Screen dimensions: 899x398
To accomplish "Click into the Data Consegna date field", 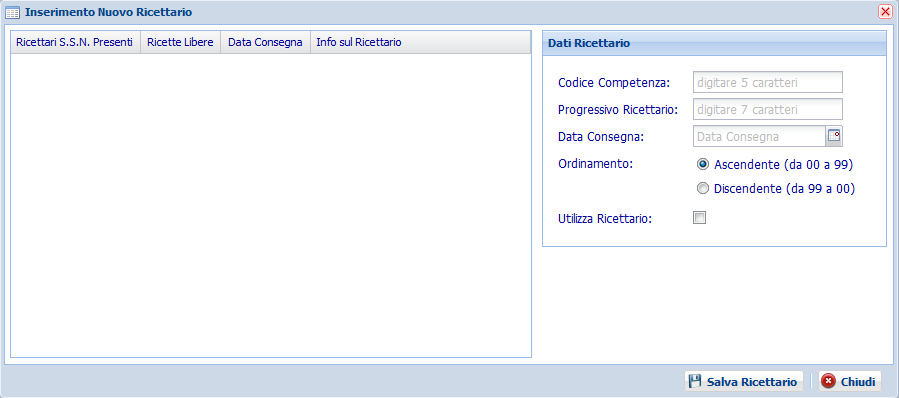I will [x=759, y=136].
